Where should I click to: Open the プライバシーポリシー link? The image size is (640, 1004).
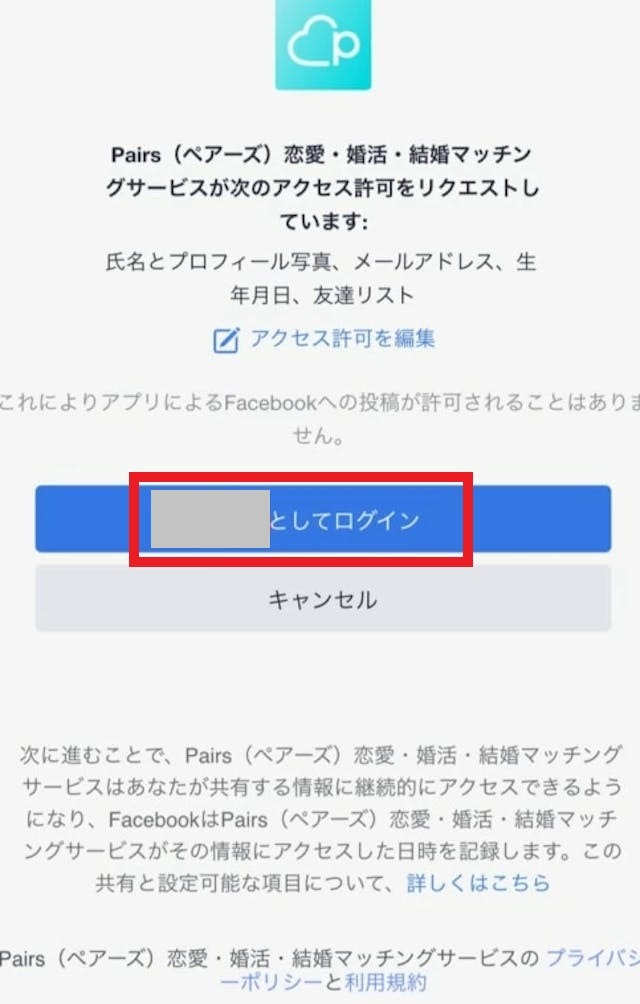(429, 969)
